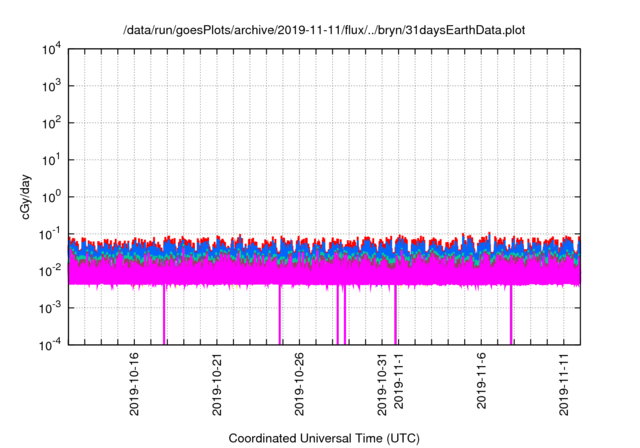Click the 10^3 y-axis tick label
The width and height of the screenshot is (640, 448).
click(x=52, y=86)
